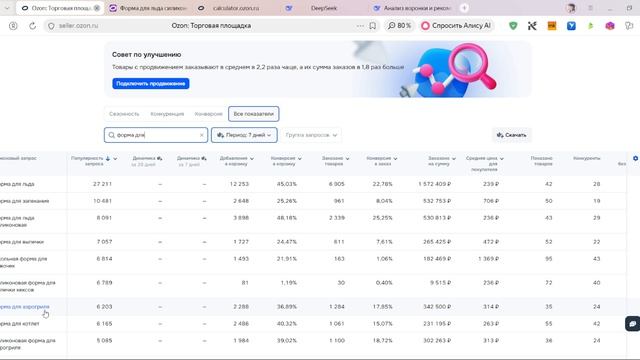Click the форма для котлет query row
The height and width of the screenshot is (360, 640).
(x=313, y=324)
